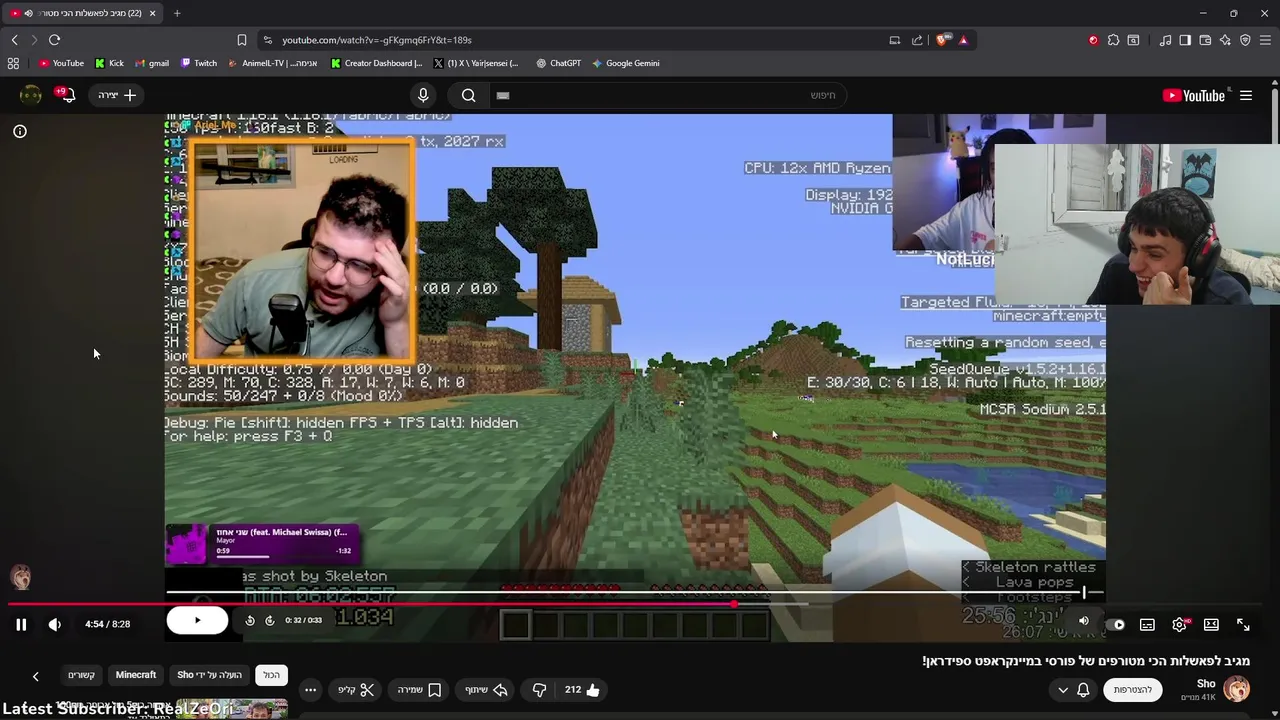Open a new browser tab
Image resolution: width=1280 pixels, height=720 pixels.
177,13
